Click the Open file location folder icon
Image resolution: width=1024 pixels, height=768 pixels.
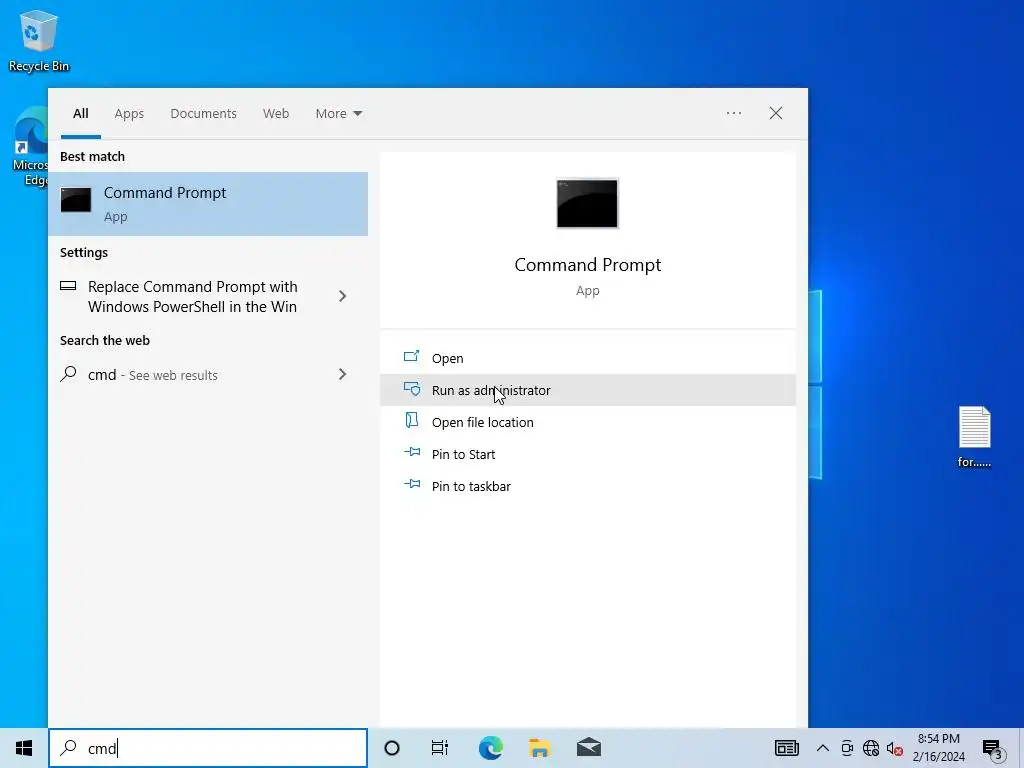coord(411,420)
